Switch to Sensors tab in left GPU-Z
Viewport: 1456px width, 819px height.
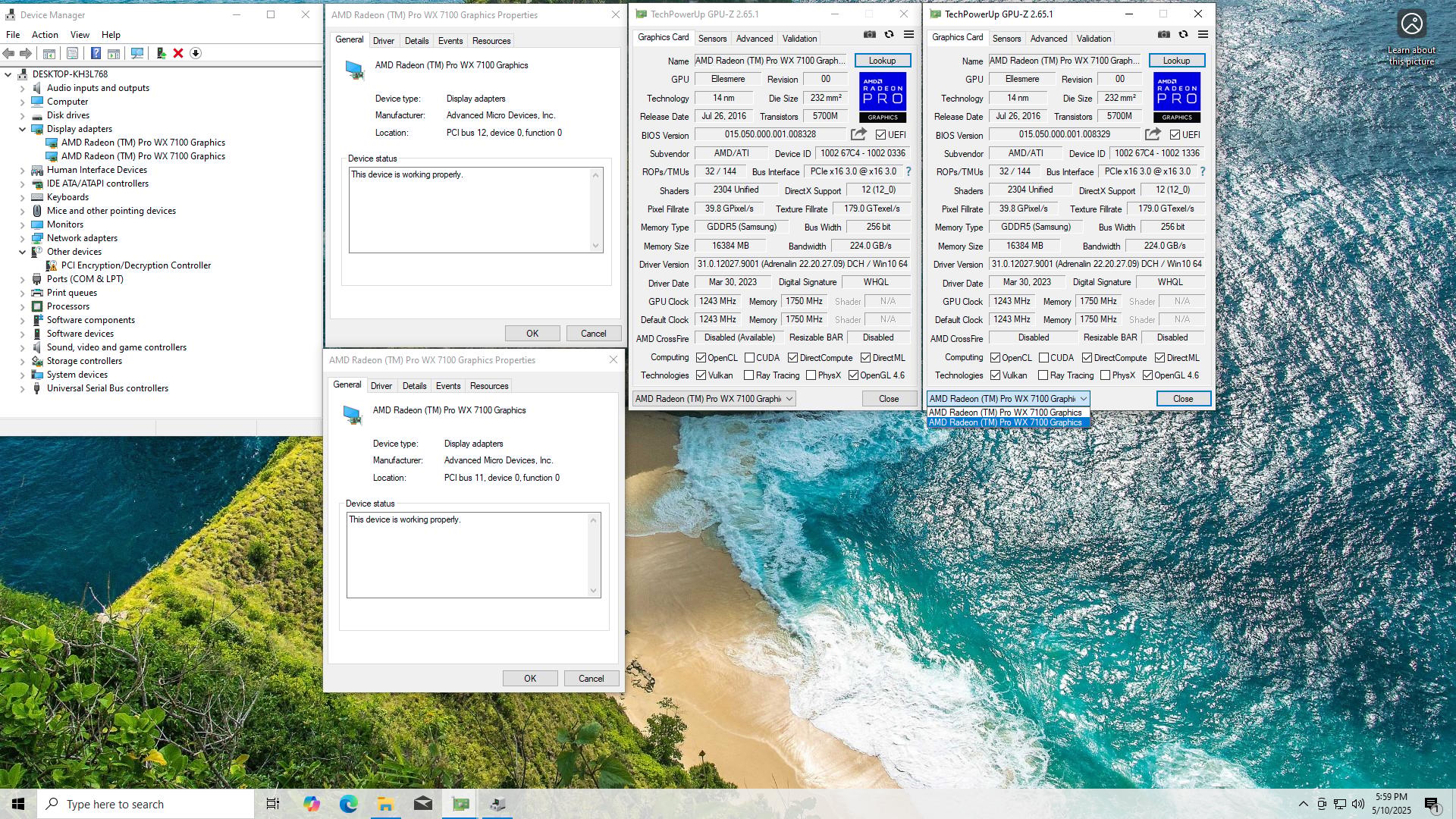712,39
